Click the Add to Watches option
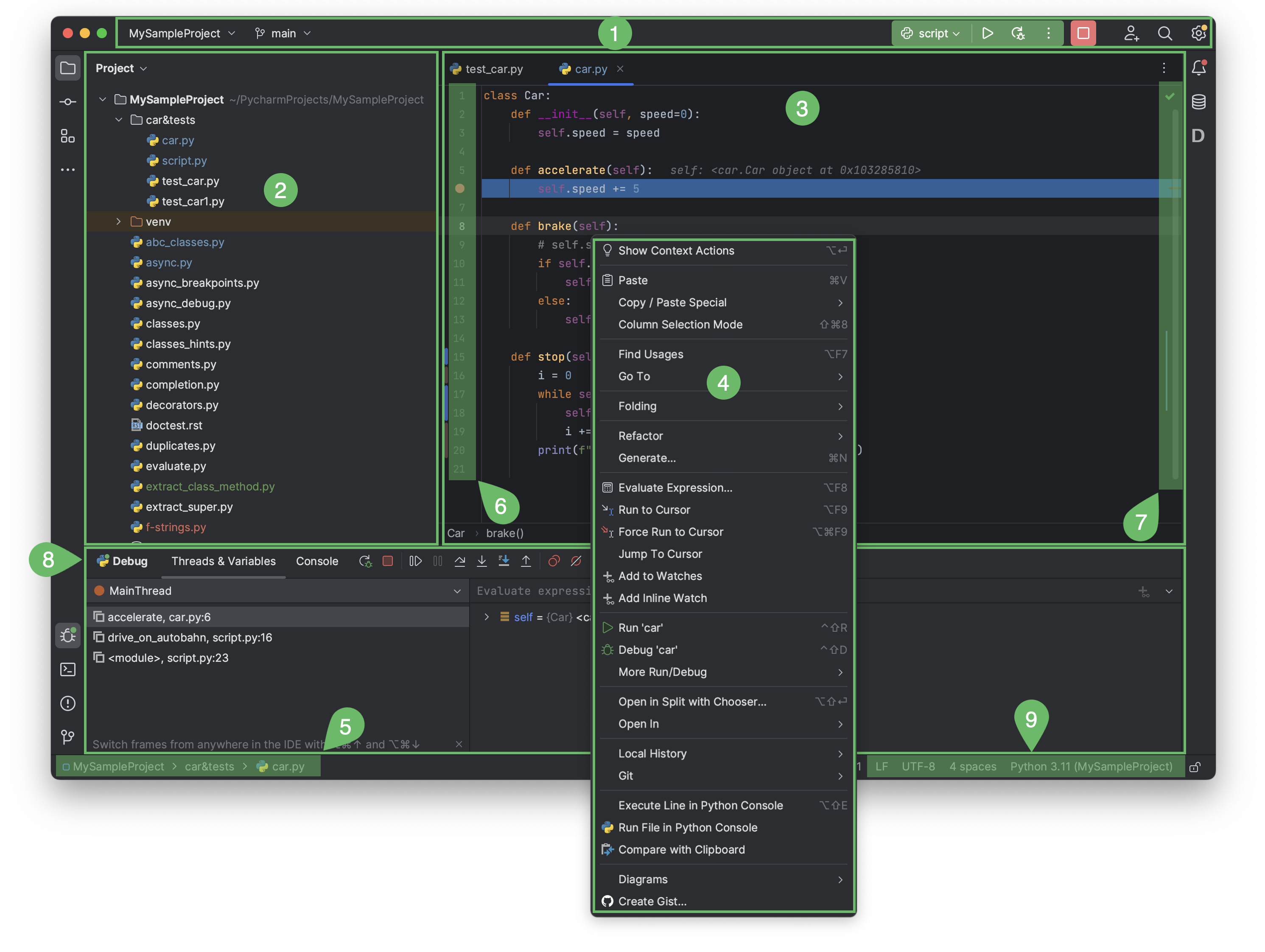The height and width of the screenshot is (952, 1265). tap(659, 575)
